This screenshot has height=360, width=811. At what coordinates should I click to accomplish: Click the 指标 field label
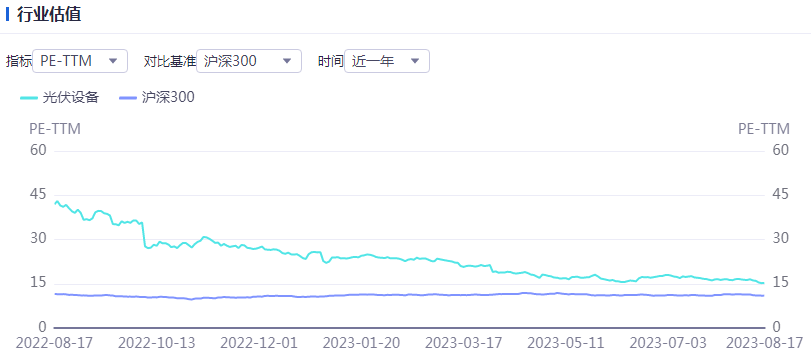tap(19, 61)
